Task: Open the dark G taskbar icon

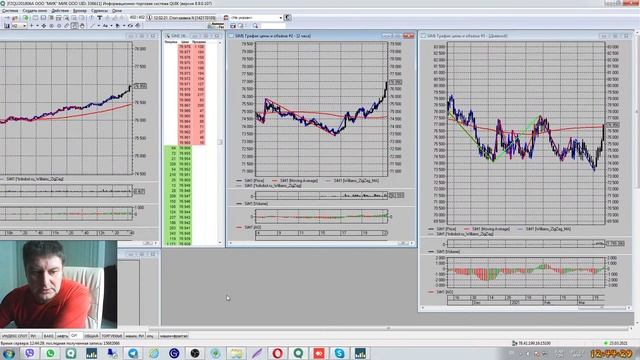Action: pyautogui.click(x=174, y=353)
